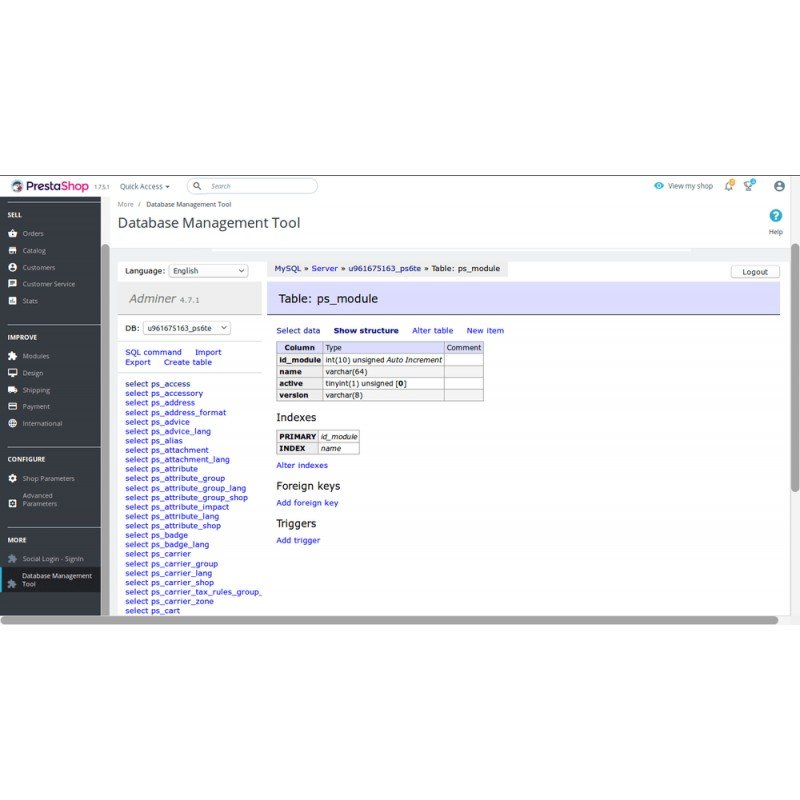
Task: Switch to the Show structure tab
Action: [366, 331]
